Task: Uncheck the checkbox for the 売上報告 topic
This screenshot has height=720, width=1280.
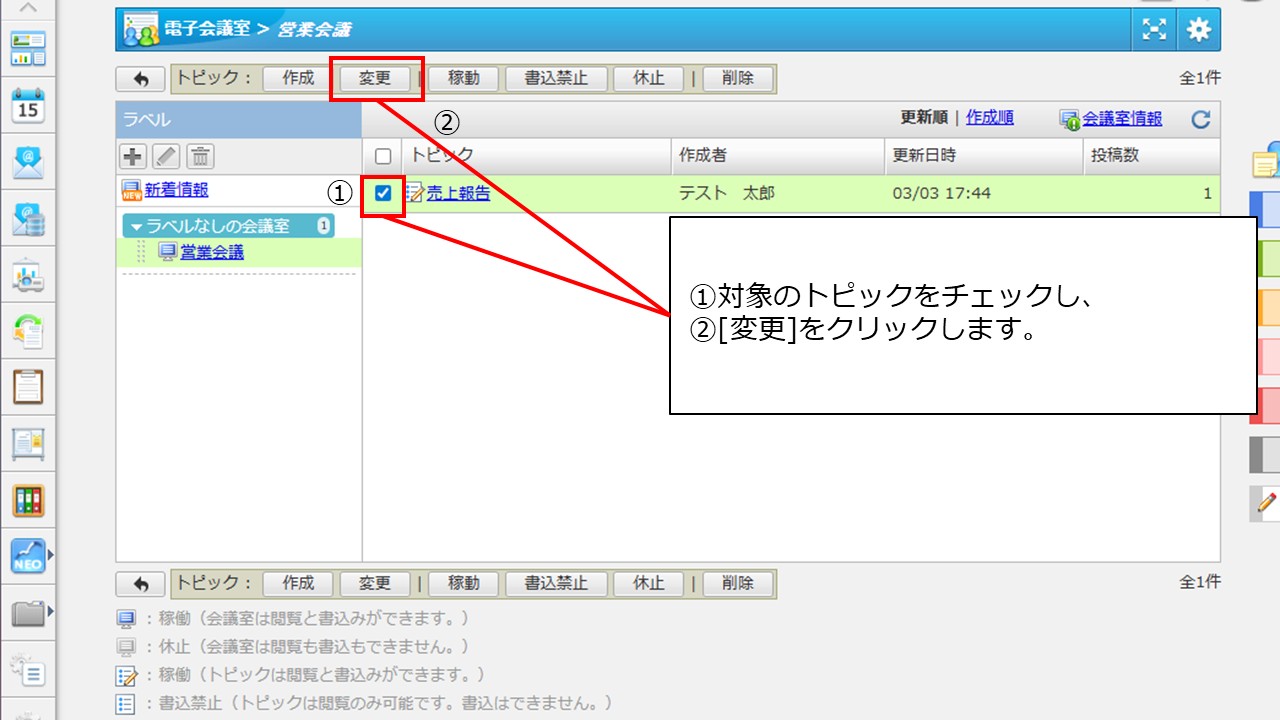Action: click(x=383, y=194)
